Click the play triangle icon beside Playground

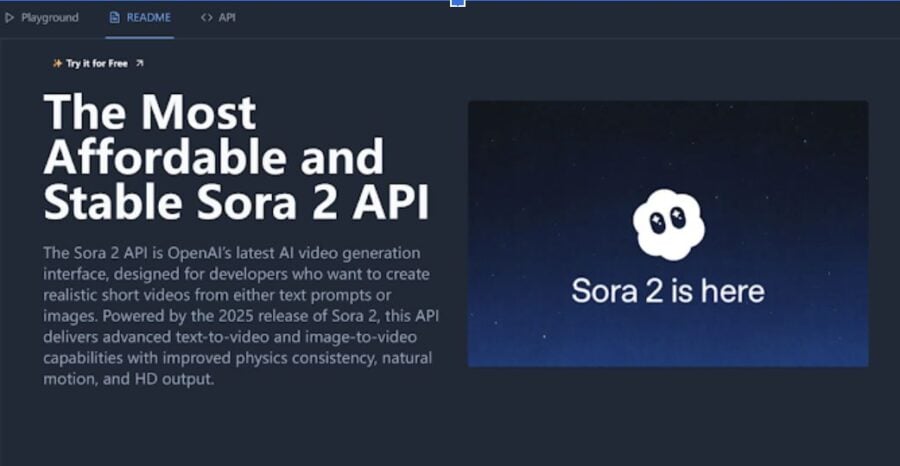pos(10,17)
